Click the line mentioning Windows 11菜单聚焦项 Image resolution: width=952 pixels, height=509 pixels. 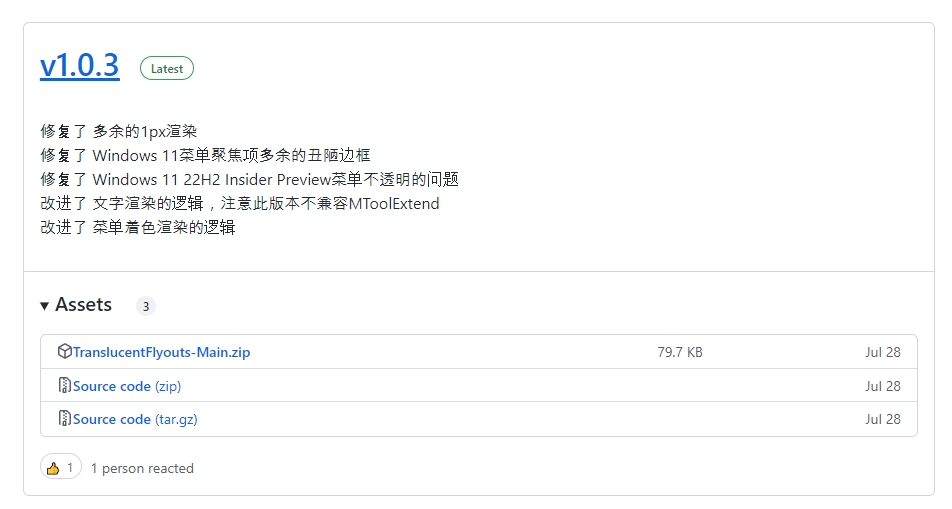point(205,155)
